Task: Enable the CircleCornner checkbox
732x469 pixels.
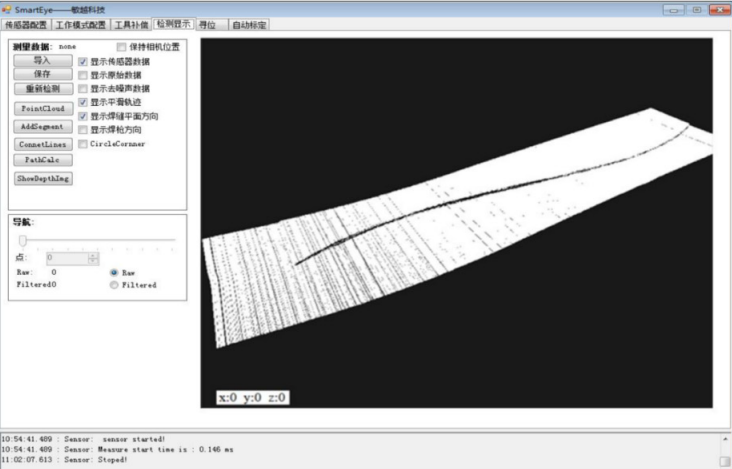Action: (83, 144)
